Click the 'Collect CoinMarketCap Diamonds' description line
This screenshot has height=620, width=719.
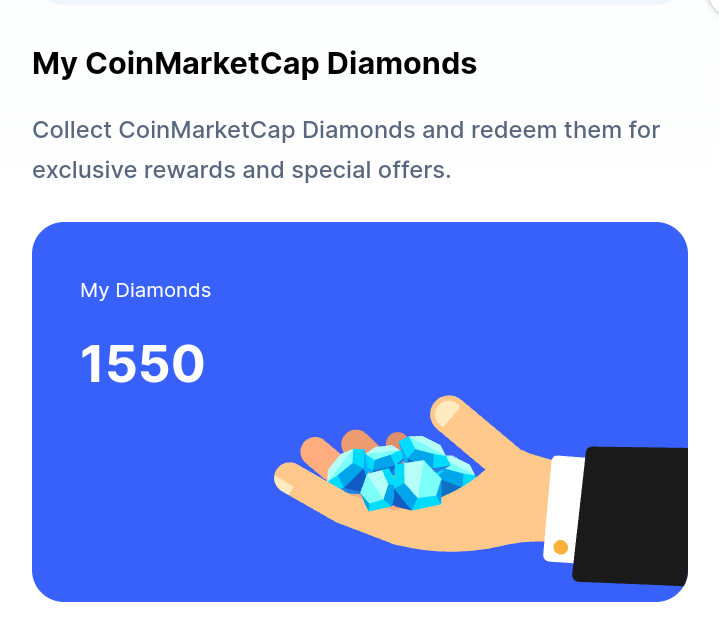point(346,130)
